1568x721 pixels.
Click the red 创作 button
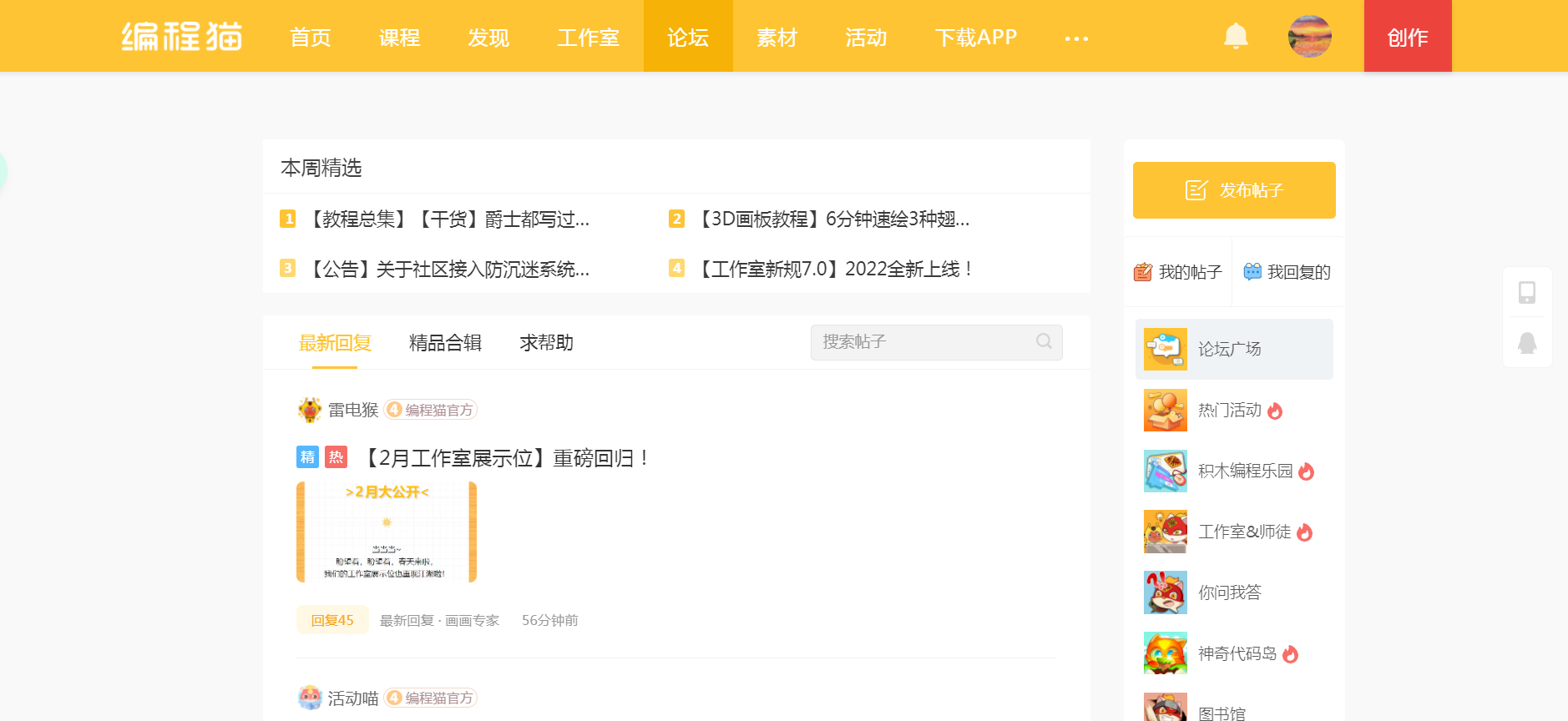(x=1408, y=36)
